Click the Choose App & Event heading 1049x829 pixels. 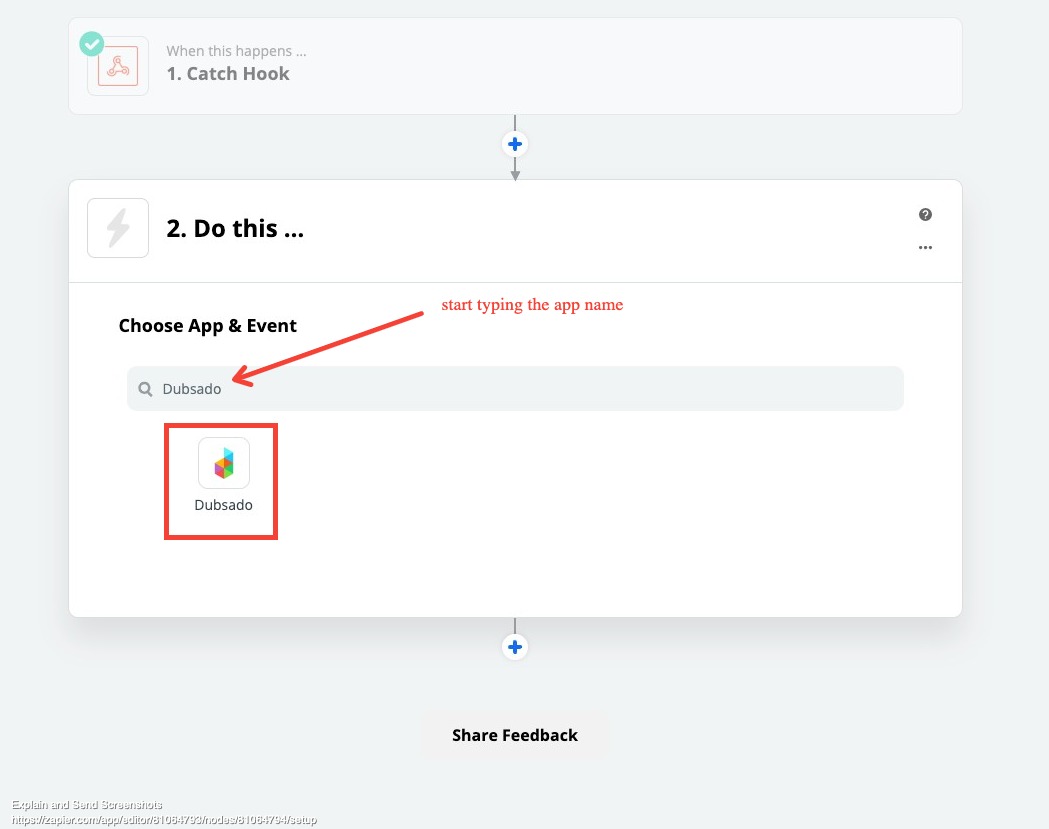coord(207,326)
